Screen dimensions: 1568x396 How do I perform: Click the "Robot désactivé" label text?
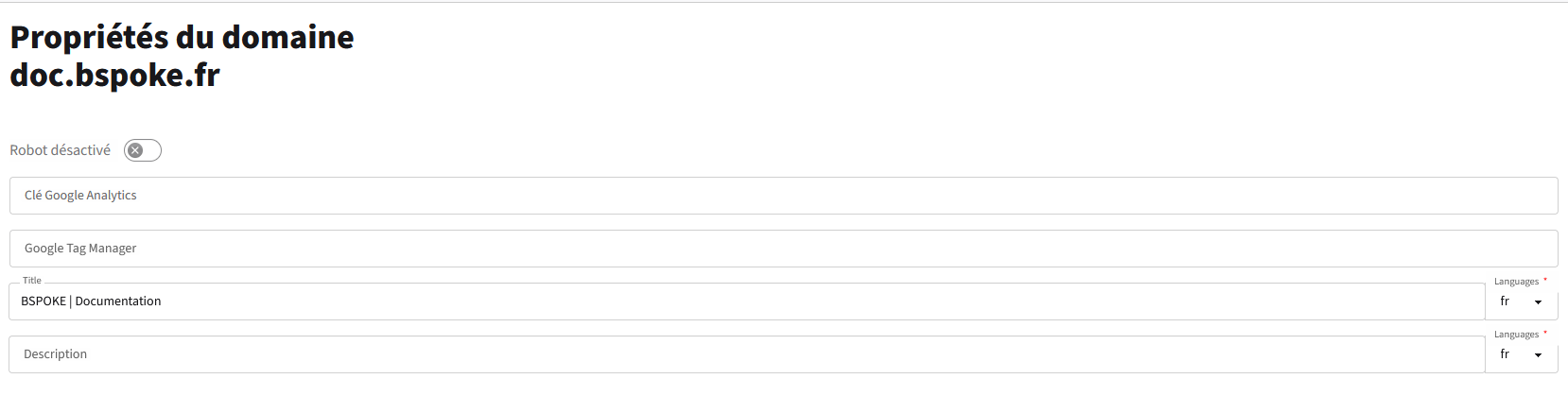tap(60, 150)
